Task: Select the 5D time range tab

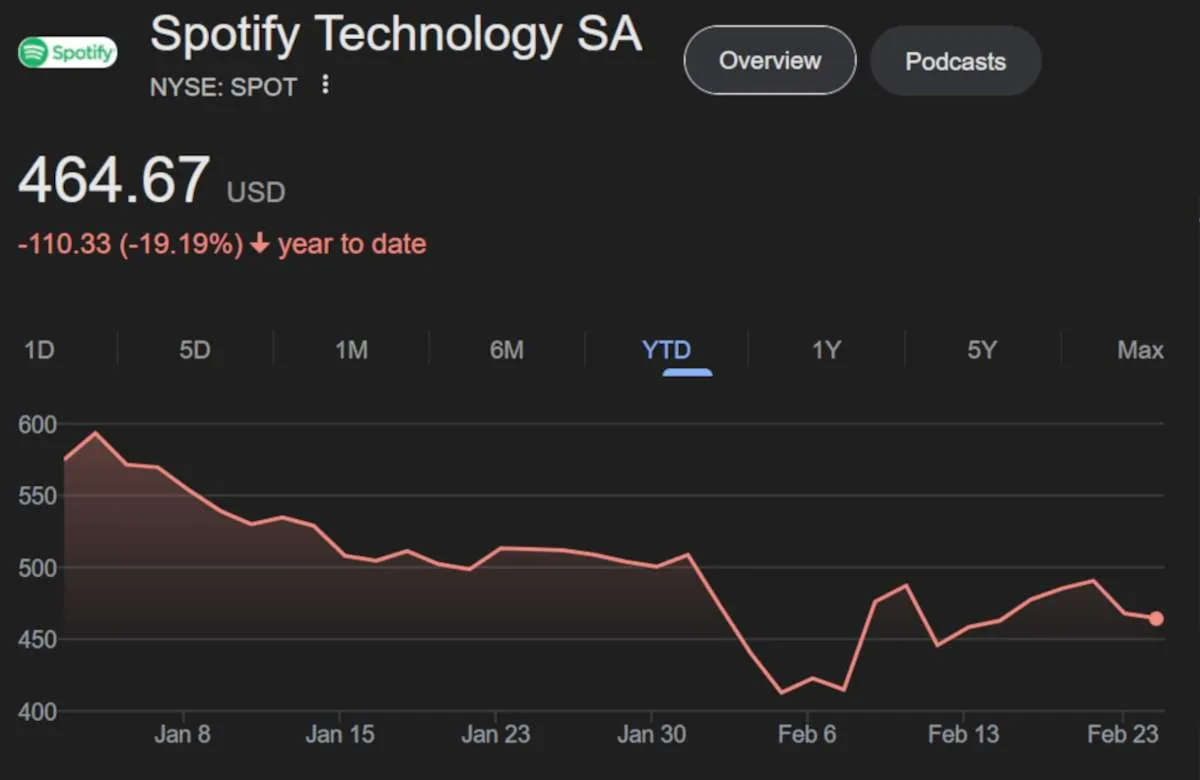Action: point(195,350)
